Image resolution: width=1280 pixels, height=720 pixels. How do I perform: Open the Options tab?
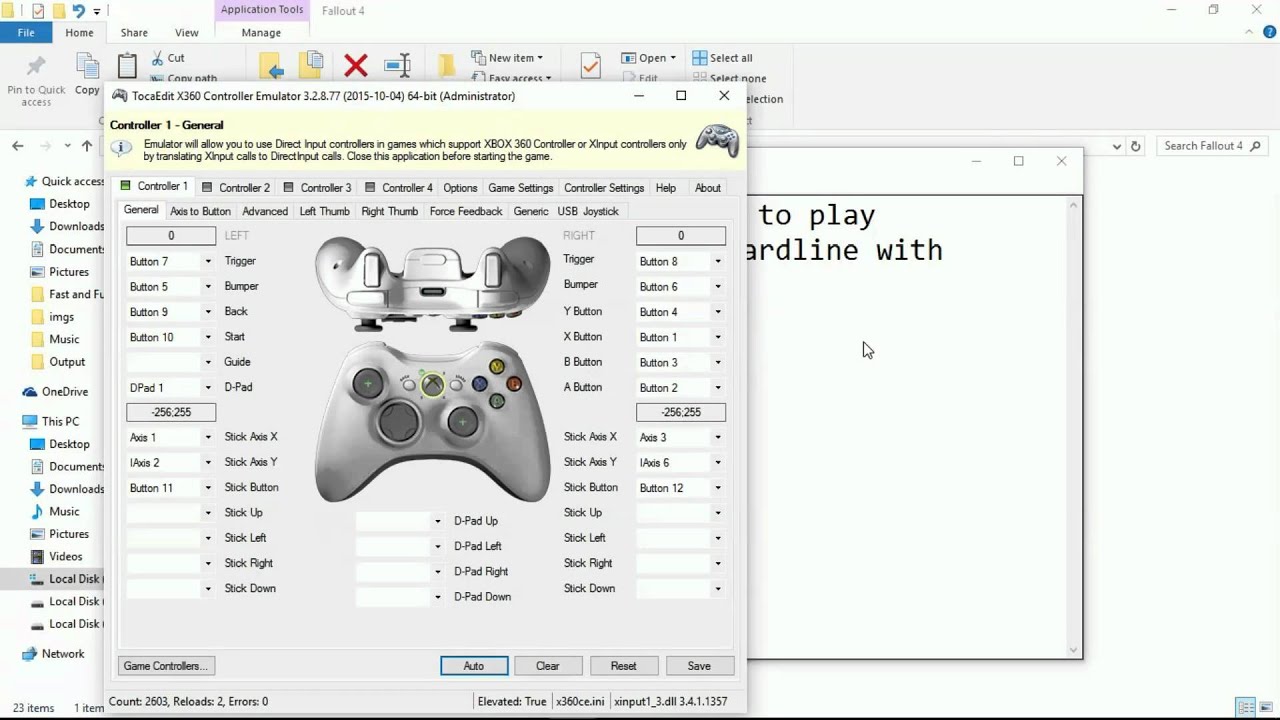click(x=460, y=188)
